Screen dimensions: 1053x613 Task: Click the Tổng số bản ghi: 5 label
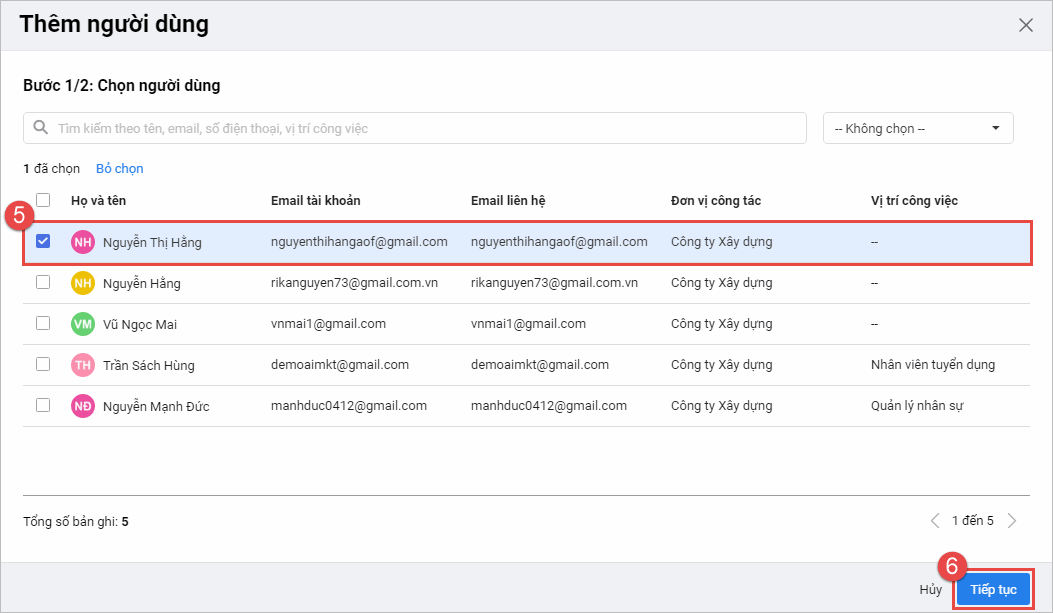click(76, 522)
